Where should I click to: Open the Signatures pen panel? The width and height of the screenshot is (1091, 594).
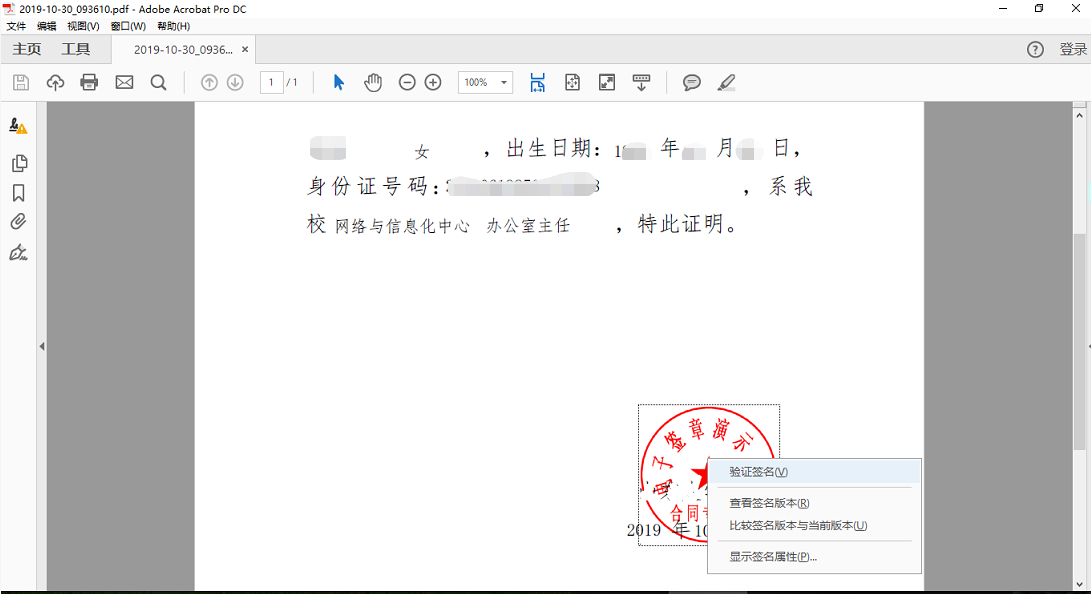pyautogui.click(x=18, y=252)
